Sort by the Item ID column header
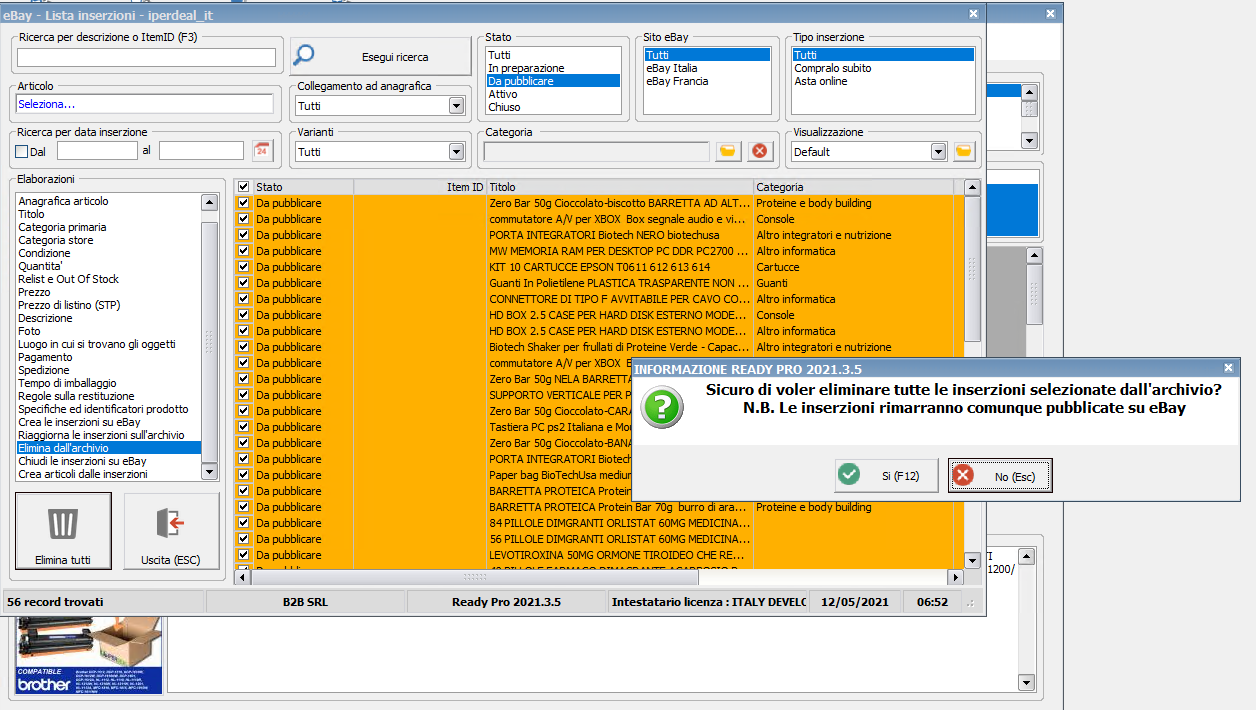1256x711 pixels. click(x=420, y=187)
